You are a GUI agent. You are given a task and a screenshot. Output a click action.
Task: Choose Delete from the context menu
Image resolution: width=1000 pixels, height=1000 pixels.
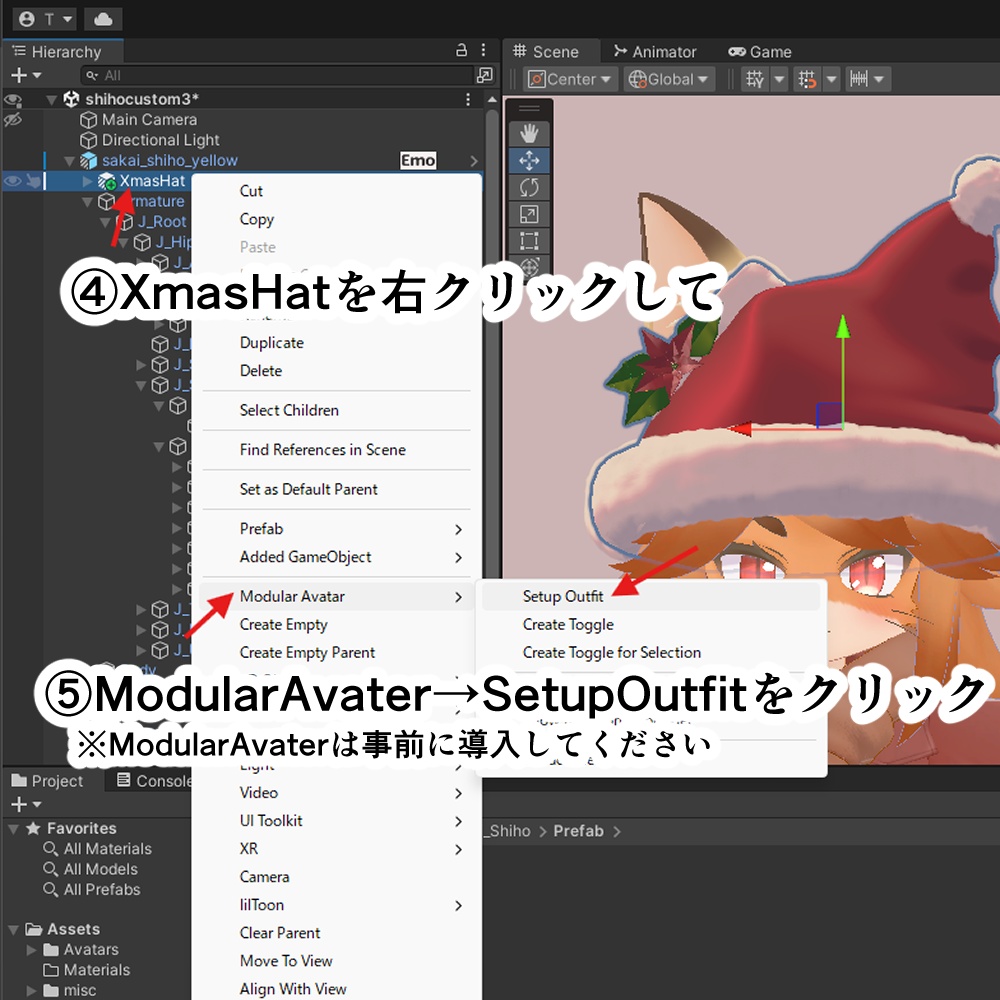point(261,371)
